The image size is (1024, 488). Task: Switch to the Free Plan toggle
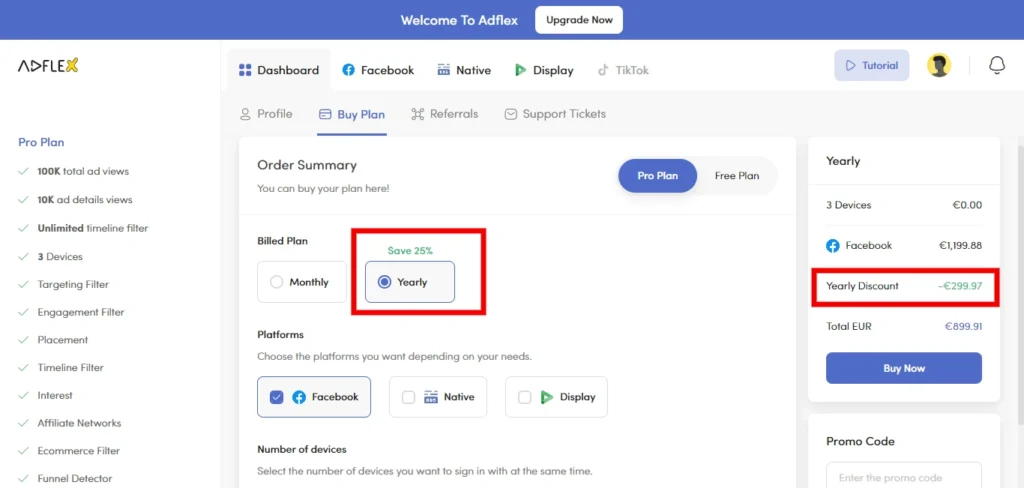(x=737, y=176)
